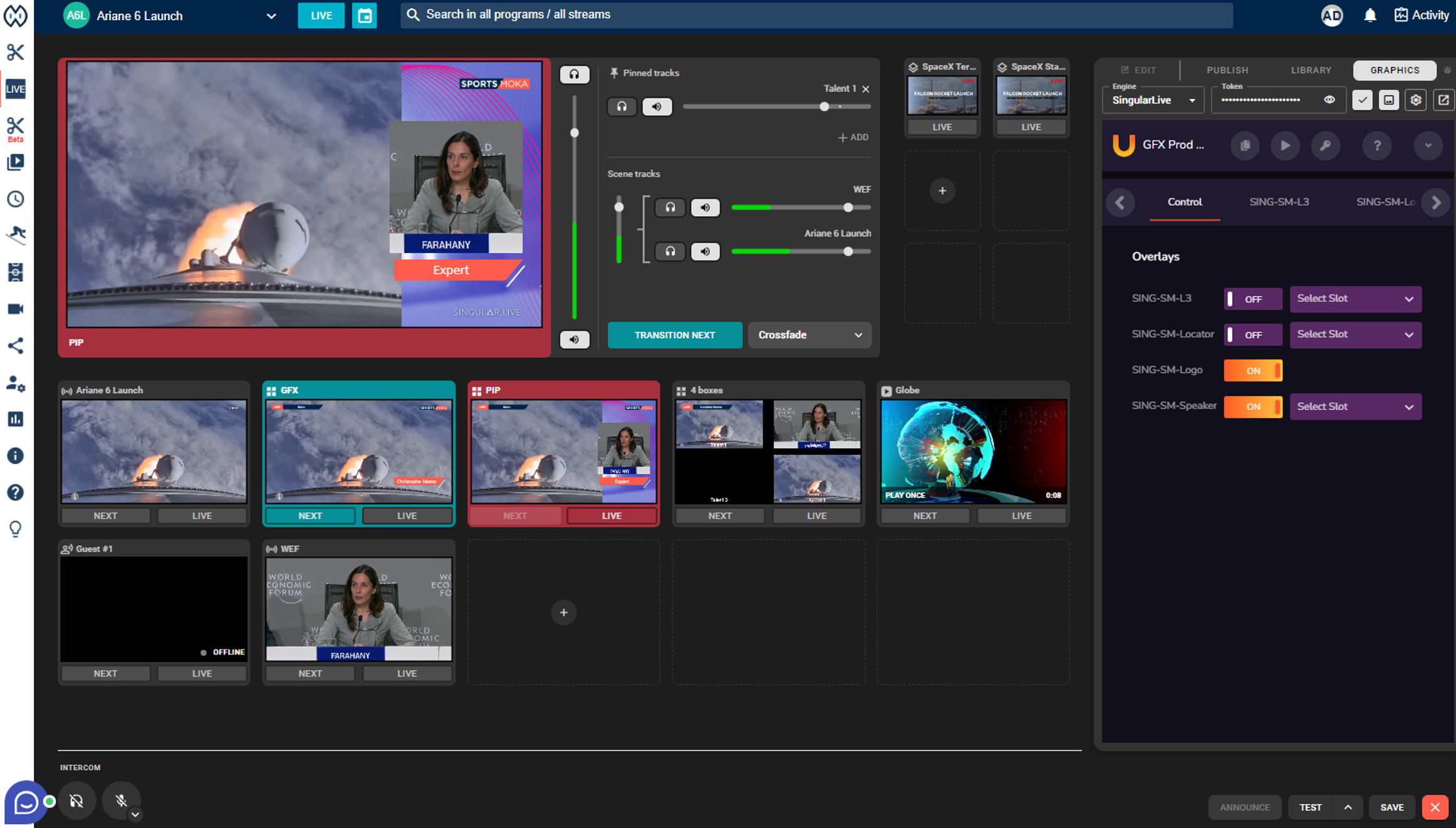Click the TRANSITION NEXT button
This screenshot has height=828, width=1456.
click(674, 335)
